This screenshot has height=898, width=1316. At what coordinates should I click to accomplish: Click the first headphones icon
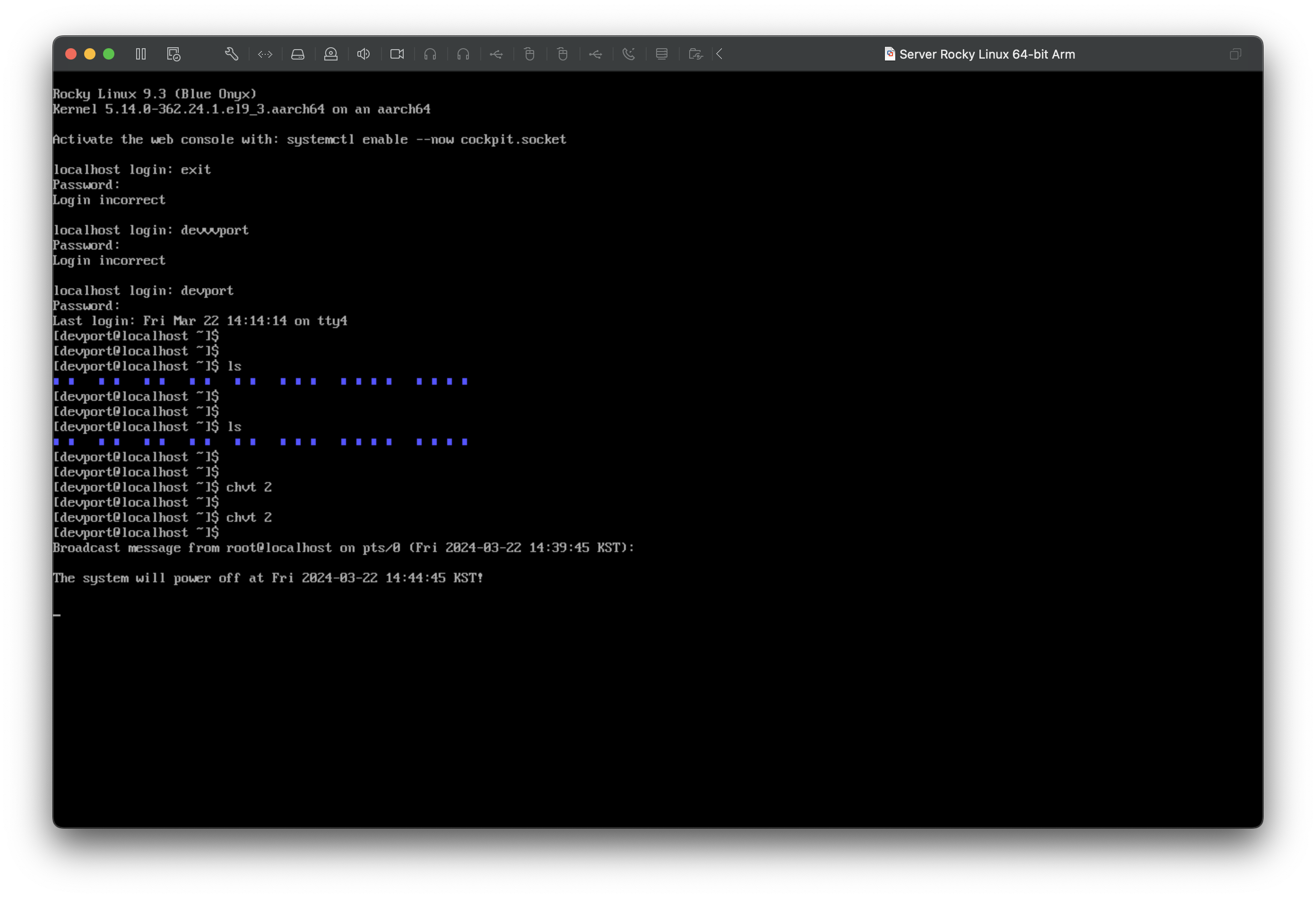click(x=430, y=54)
